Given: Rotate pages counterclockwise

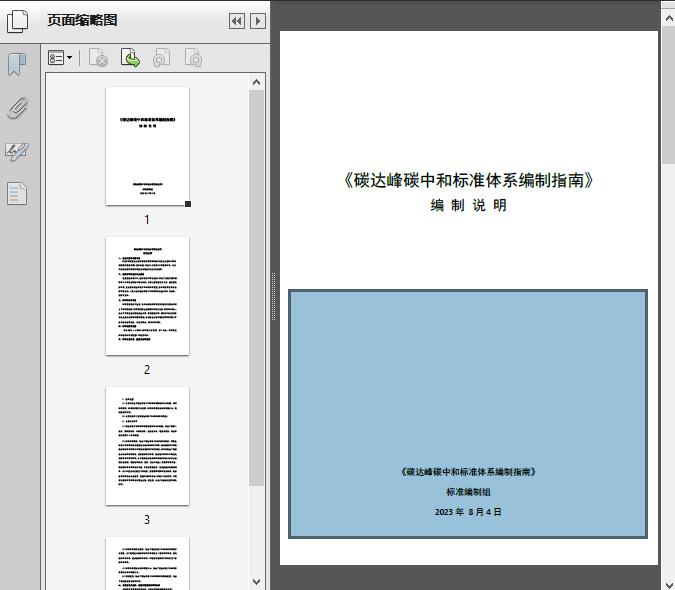Looking at the screenshot, I should pyautogui.click(x=162, y=58).
